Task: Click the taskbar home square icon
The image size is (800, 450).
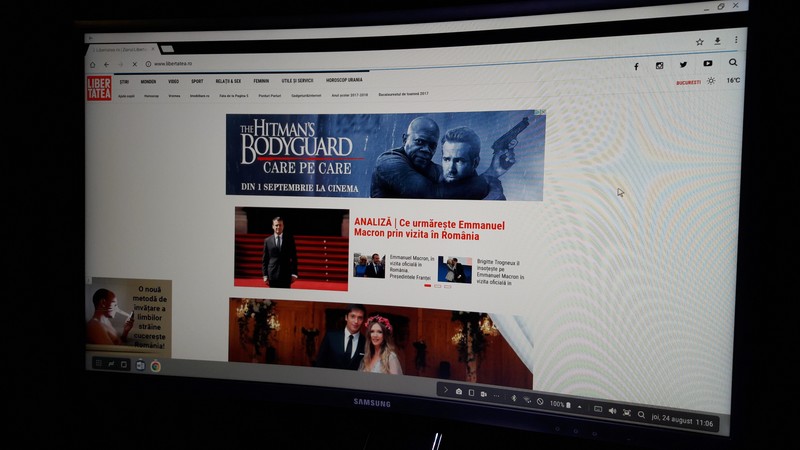Action: [123, 364]
